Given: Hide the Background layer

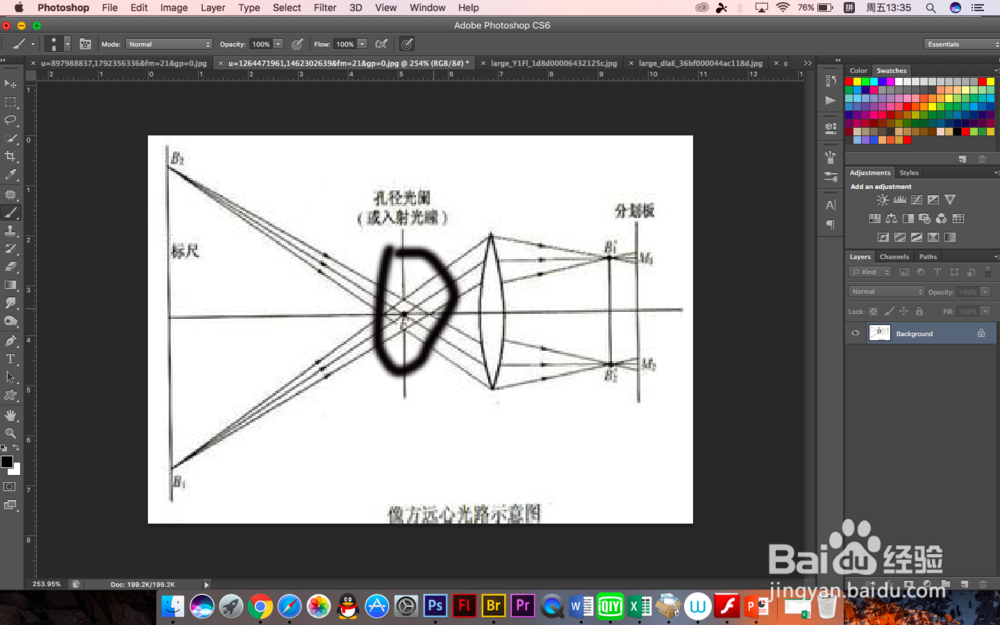Looking at the screenshot, I should tap(856, 333).
